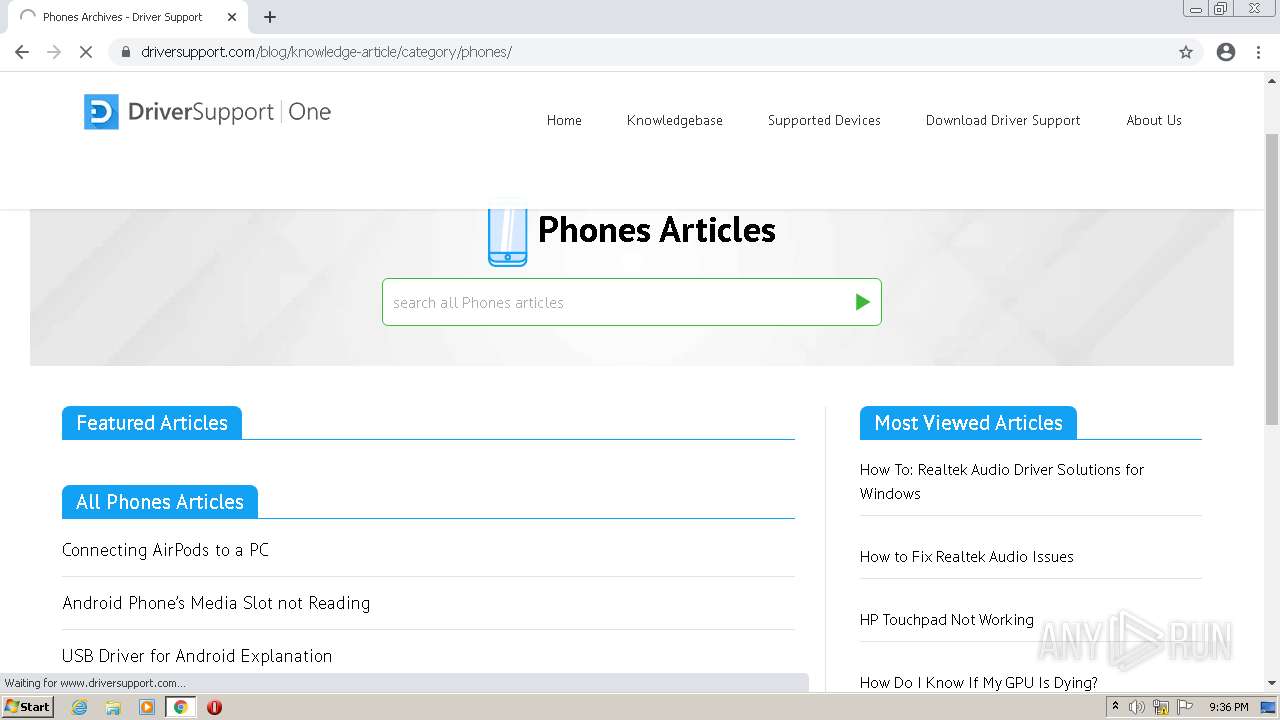Viewport: 1280px width, 720px height.
Task: Click the page vertical scrollbar thumb
Action: [1272, 278]
